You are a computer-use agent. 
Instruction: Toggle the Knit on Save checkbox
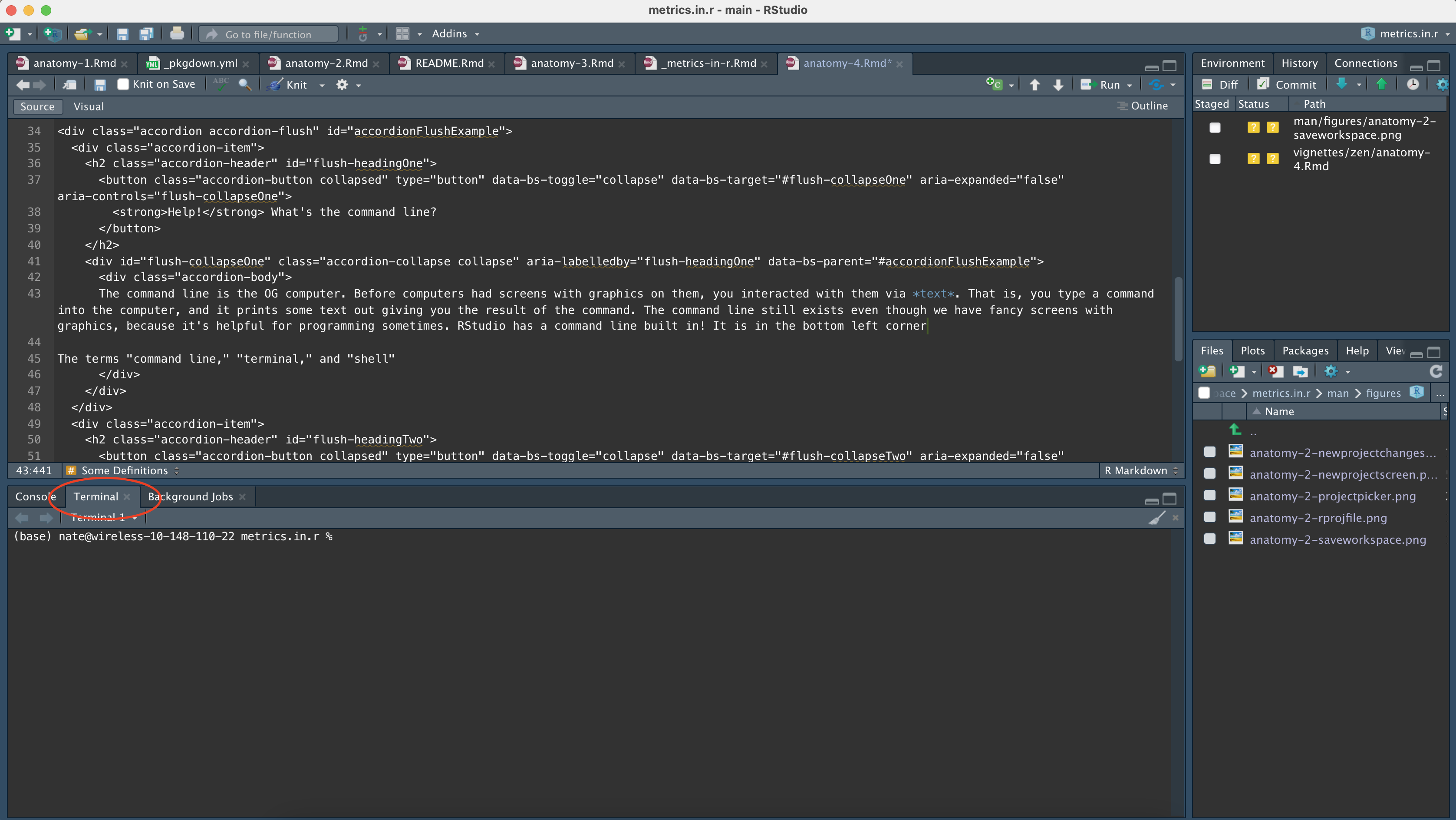(x=123, y=84)
